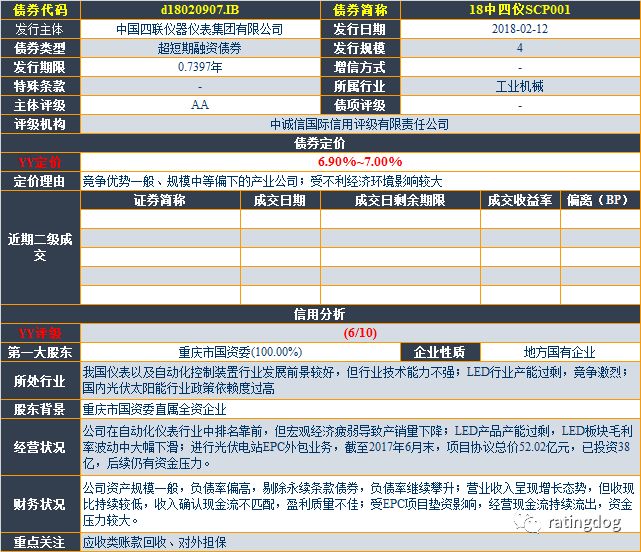This screenshot has width=641, height=552.
Task: Click the 成交日剩余期限 column header
Action: (400, 200)
